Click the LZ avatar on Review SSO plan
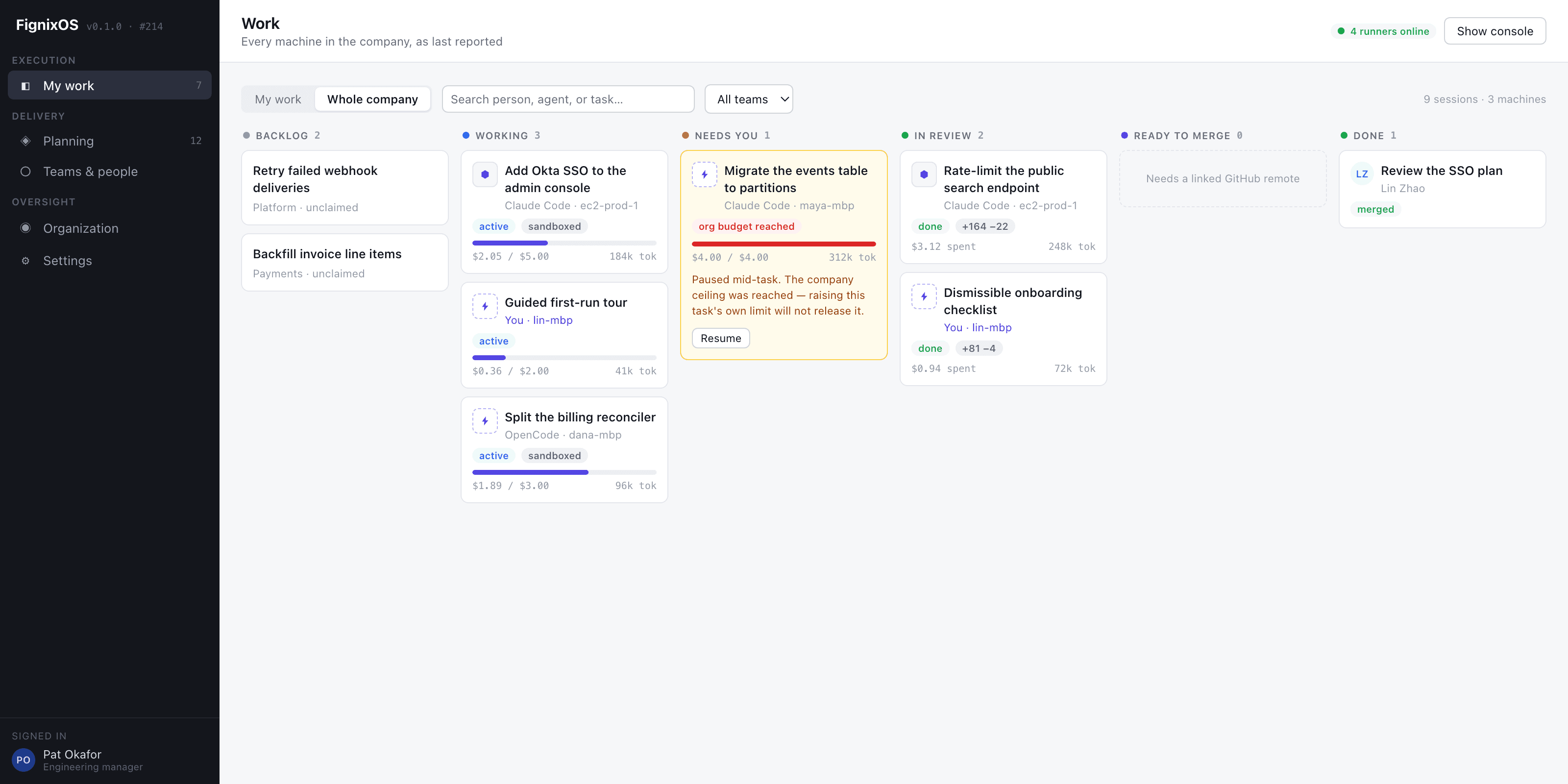The height and width of the screenshot is (784, 1568). [1362, 174]
